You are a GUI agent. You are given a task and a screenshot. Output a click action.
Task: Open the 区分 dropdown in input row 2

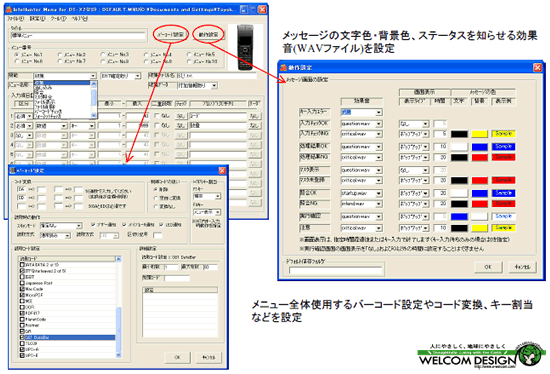pos(23,126)
